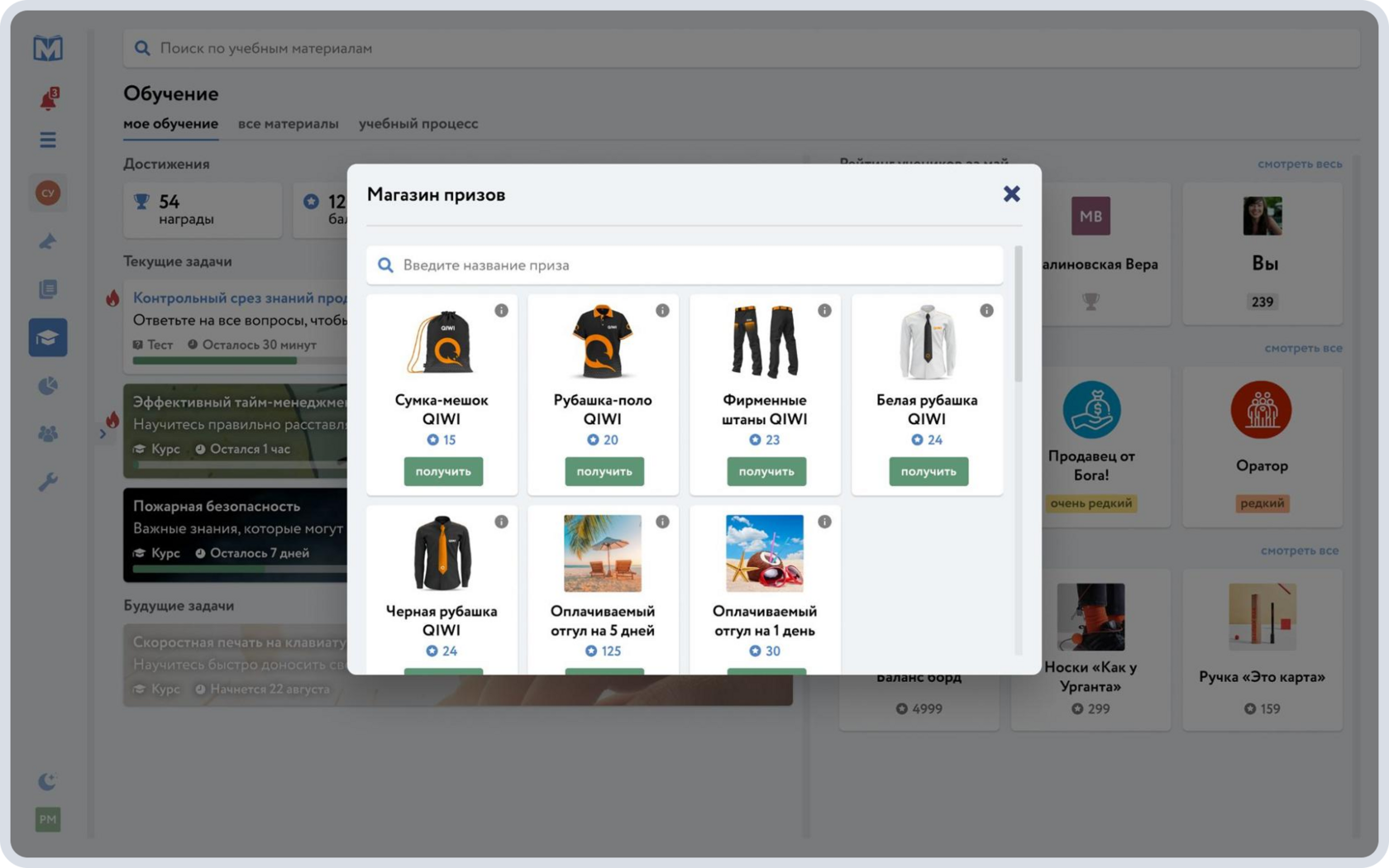Viewport: 1389px width, 868px height.
Task: Switch to учебный процесс tab
Action: point(418,124)
